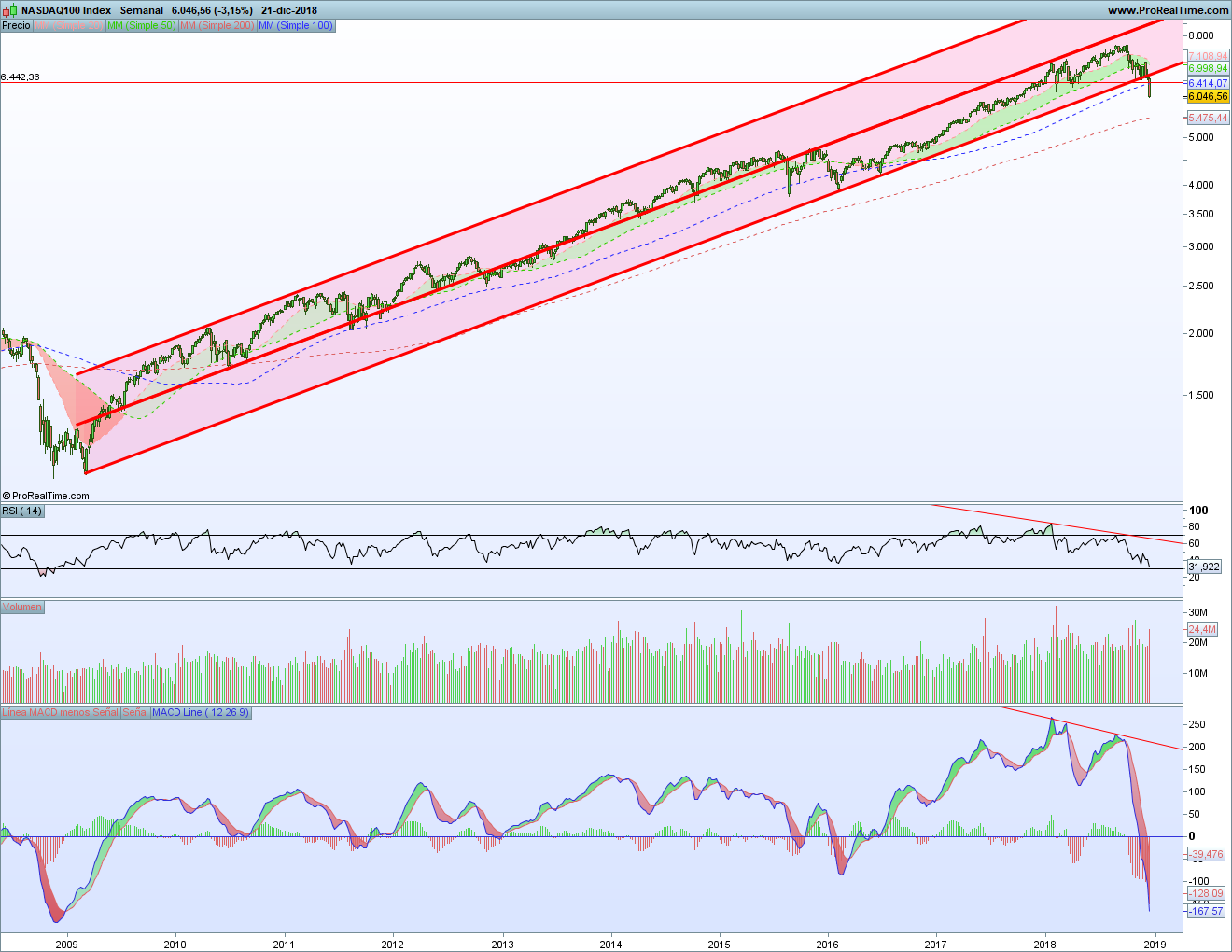The width and height of the screenshot is (1232, 952).
Task: Click the 24,4M volume value tag
Action: (x=1202, y=629)
